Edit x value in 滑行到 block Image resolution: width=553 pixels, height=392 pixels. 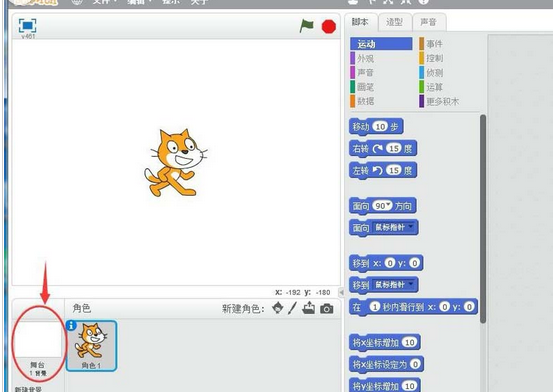tap(445, 307)
